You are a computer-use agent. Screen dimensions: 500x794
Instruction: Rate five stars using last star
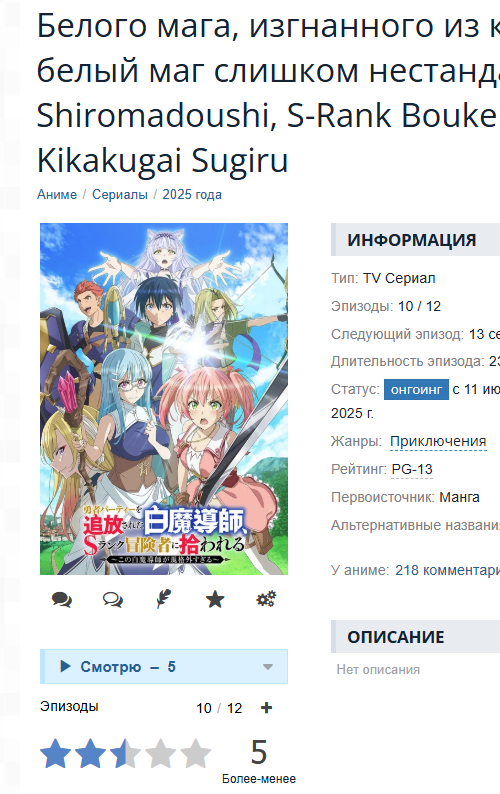pos(195,753)
